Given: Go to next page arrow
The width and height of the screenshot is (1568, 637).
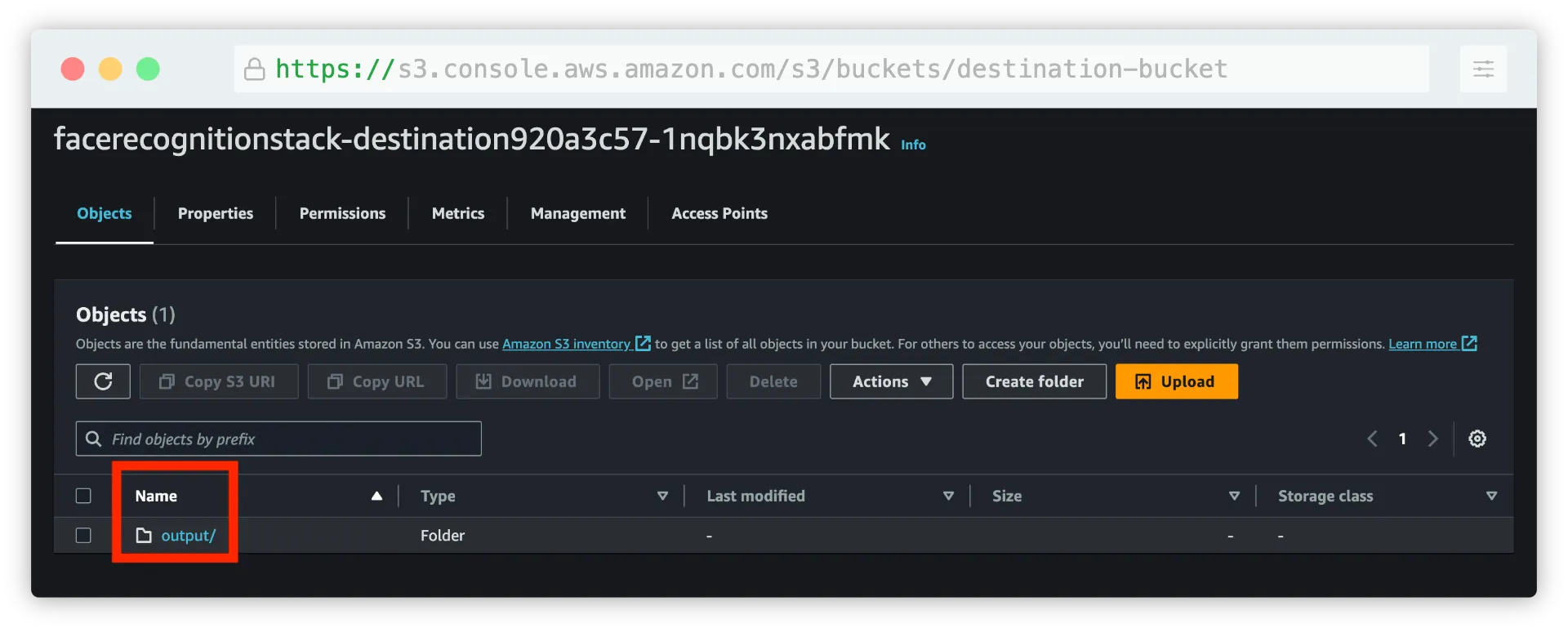Looking at the screenshot, I should 1432,439.
